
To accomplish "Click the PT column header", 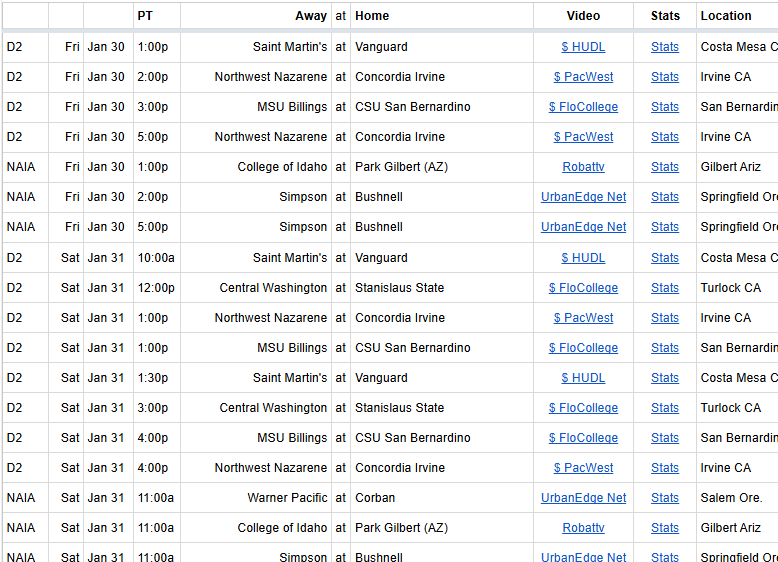I will (157, 16).
